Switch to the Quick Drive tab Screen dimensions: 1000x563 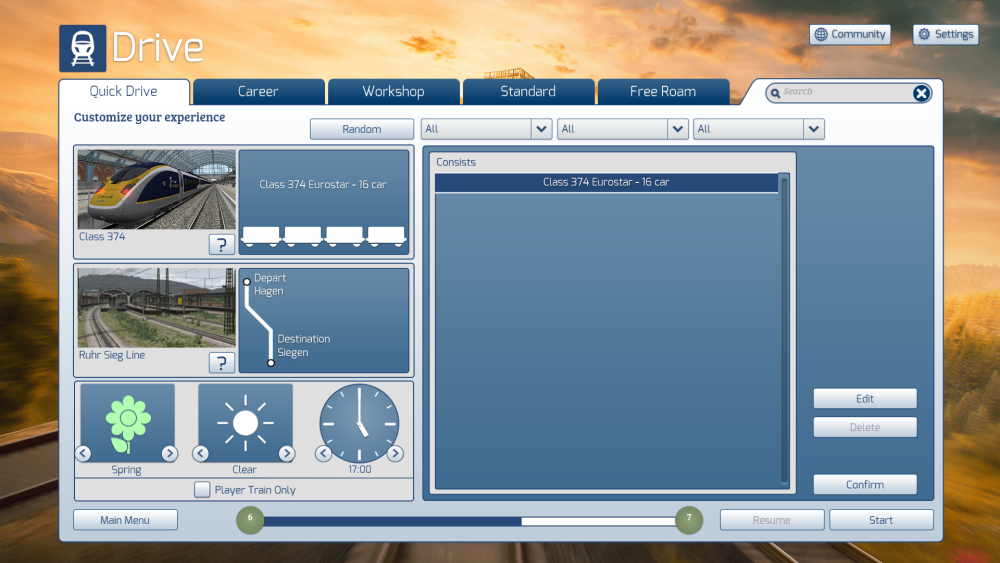tap(124, 91)
